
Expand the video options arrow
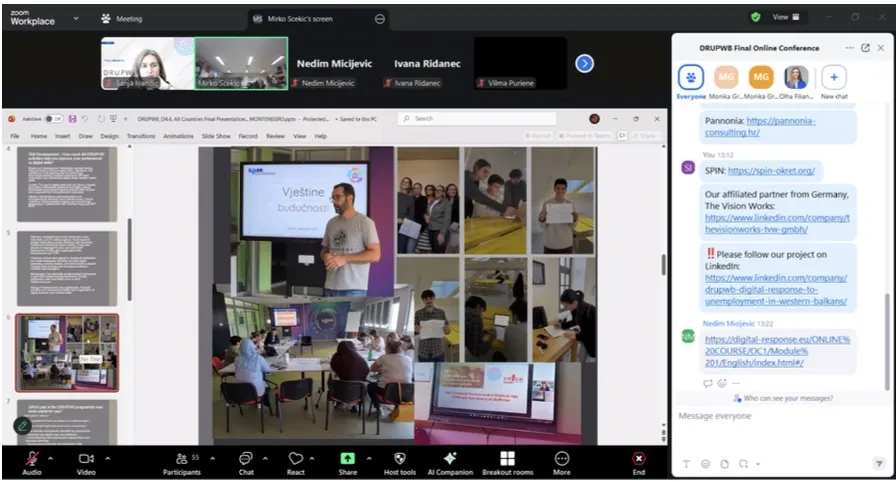point(108,458)
